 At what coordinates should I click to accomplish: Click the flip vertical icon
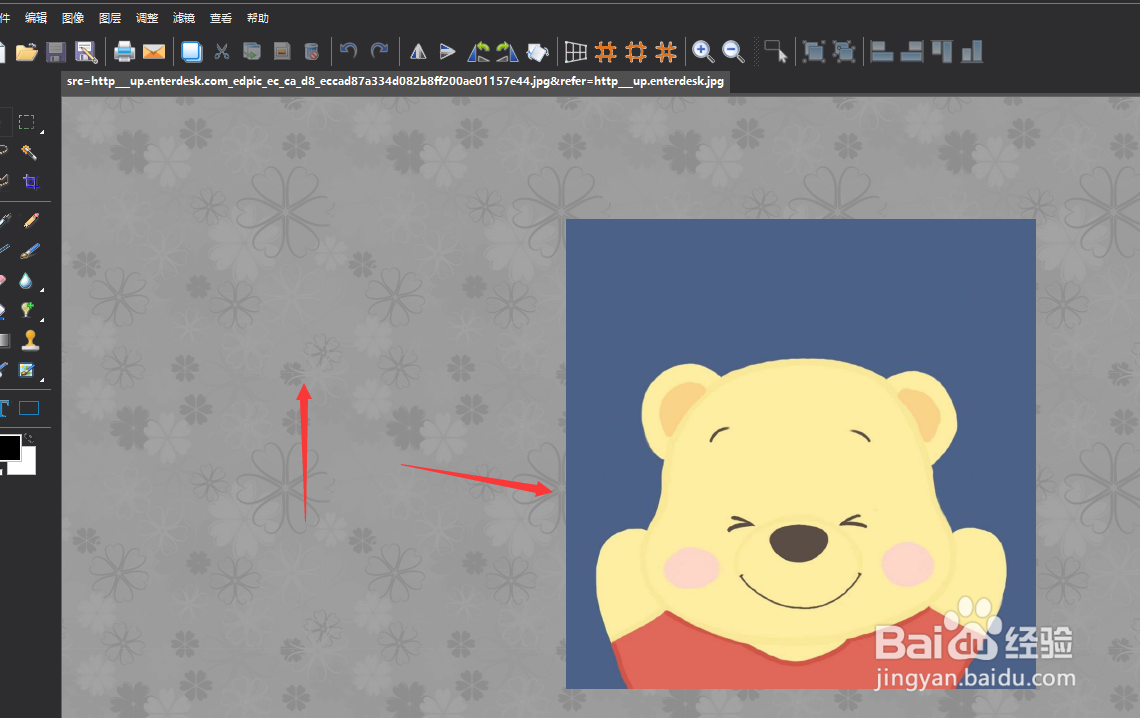pyautogui.click(x=448, y=52)
